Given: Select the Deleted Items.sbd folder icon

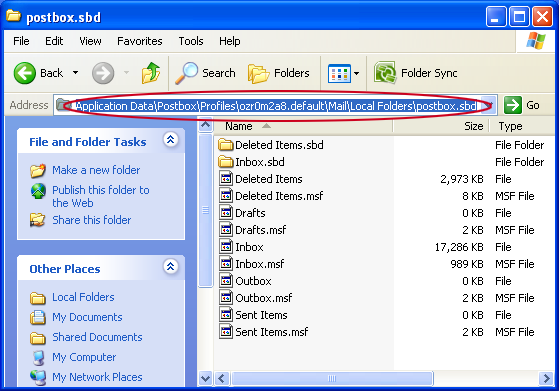Looking at the screenshot, I should (226, 145).
